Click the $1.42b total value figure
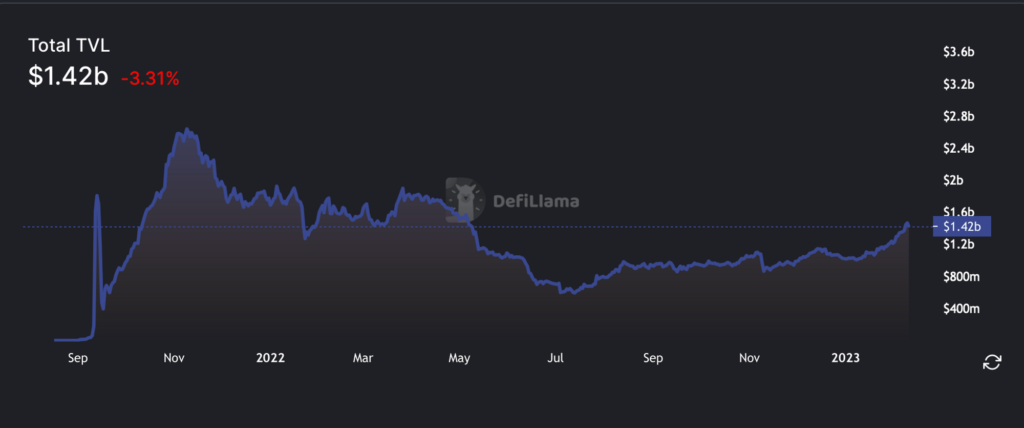 pyautogui.click(x=68, y=76)
